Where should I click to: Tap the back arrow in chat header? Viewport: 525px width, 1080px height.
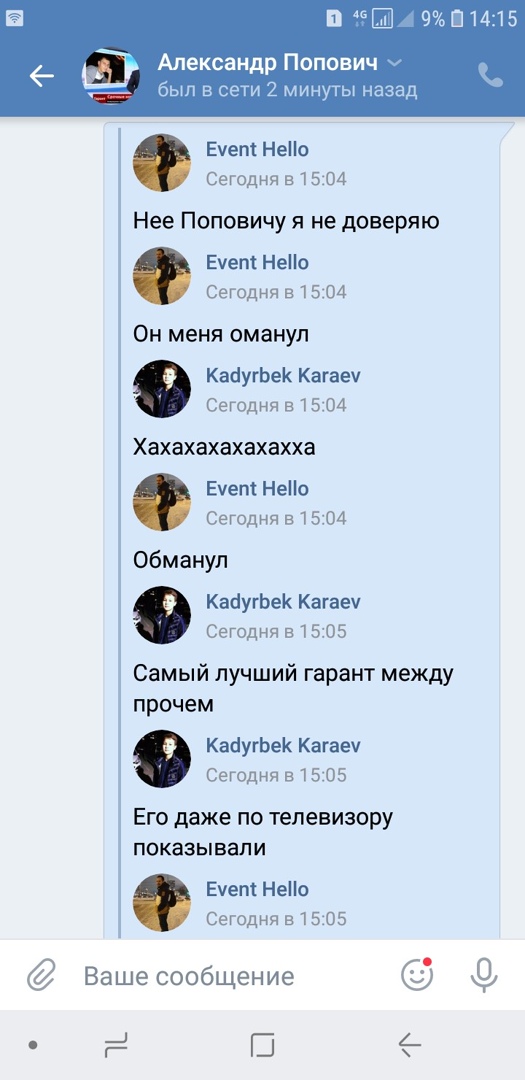41,76
